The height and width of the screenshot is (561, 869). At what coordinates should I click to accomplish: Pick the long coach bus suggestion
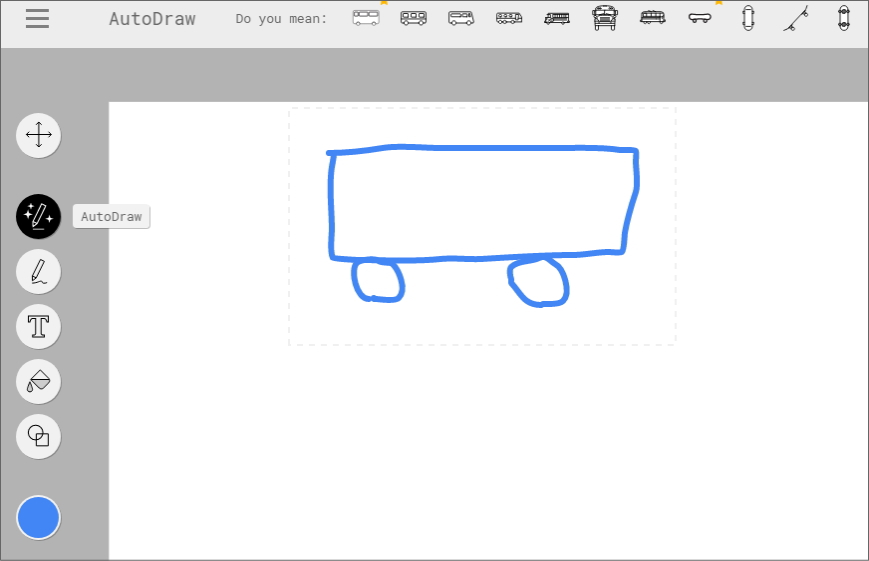click(509, 18)
